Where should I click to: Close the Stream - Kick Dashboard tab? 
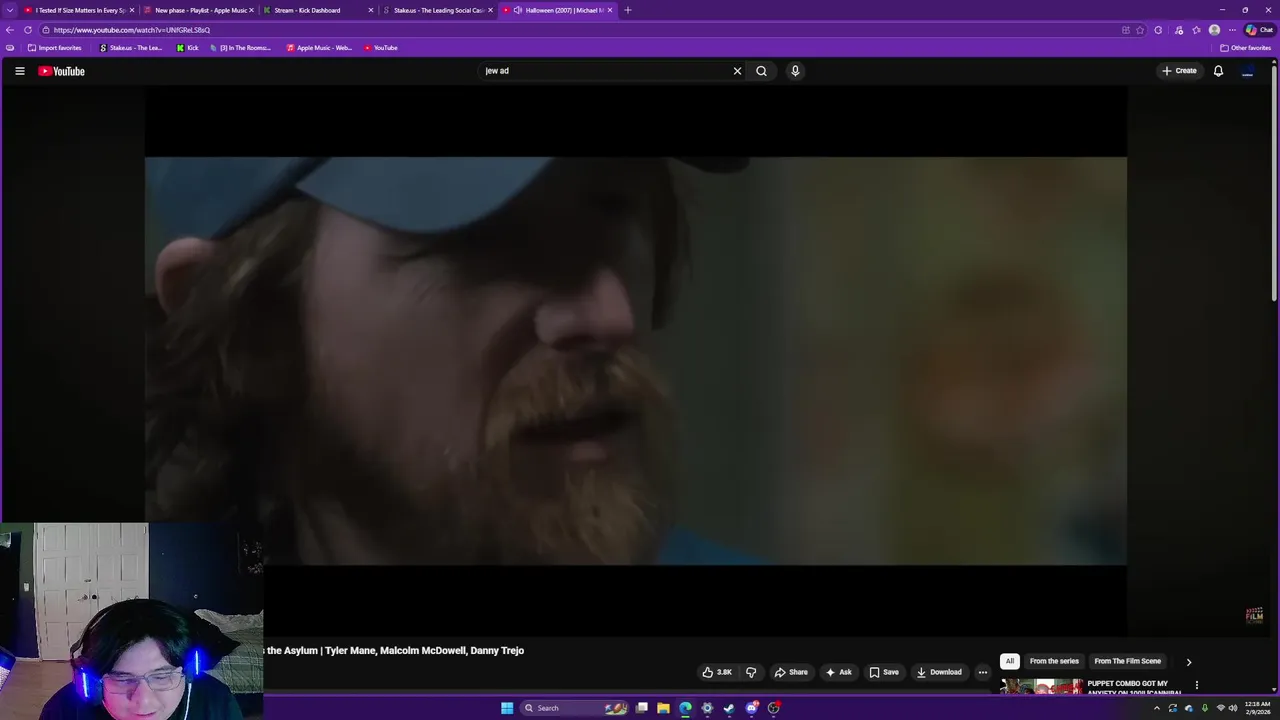coord(371,10)
